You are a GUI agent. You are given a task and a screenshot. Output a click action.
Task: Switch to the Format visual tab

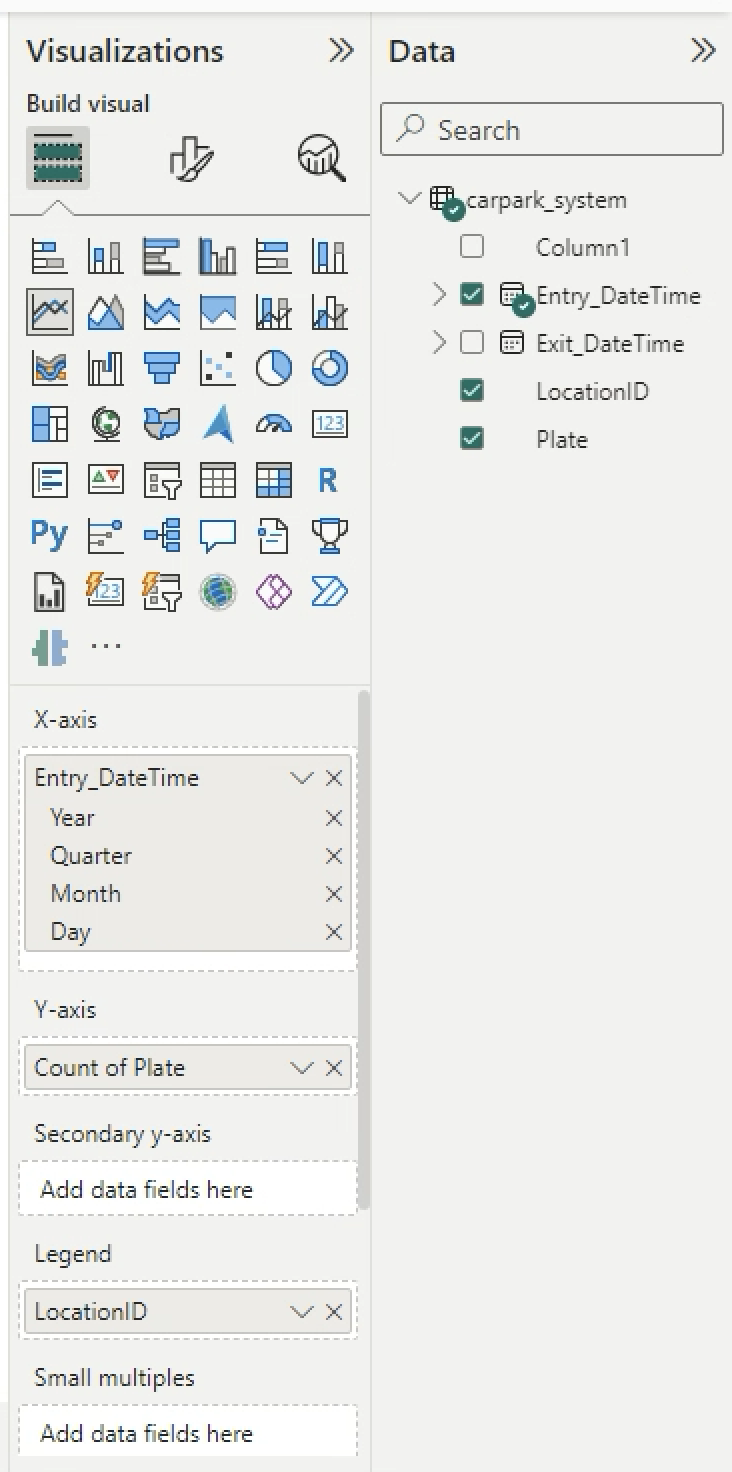(190, 159)
